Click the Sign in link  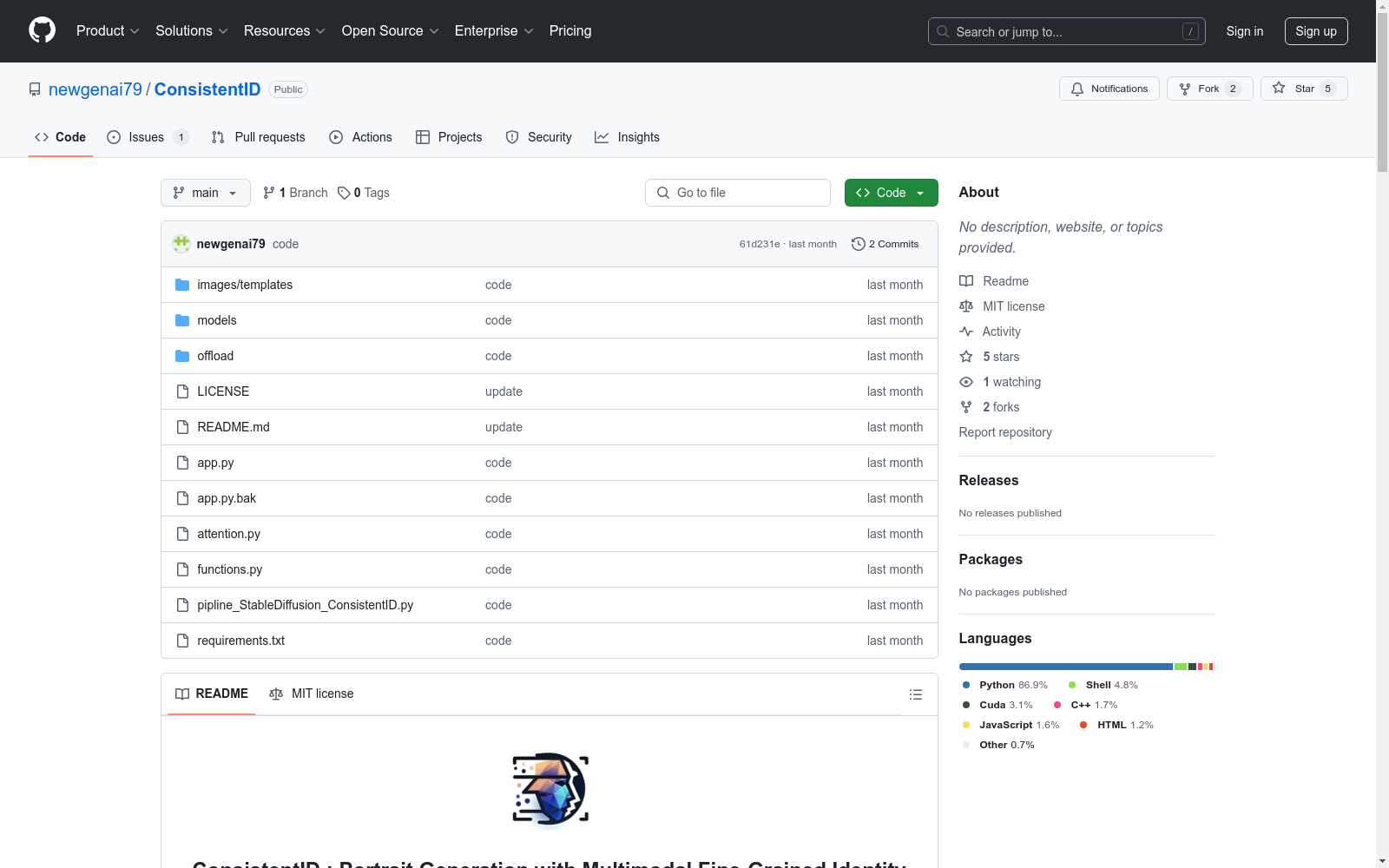tap(1244, 31)
